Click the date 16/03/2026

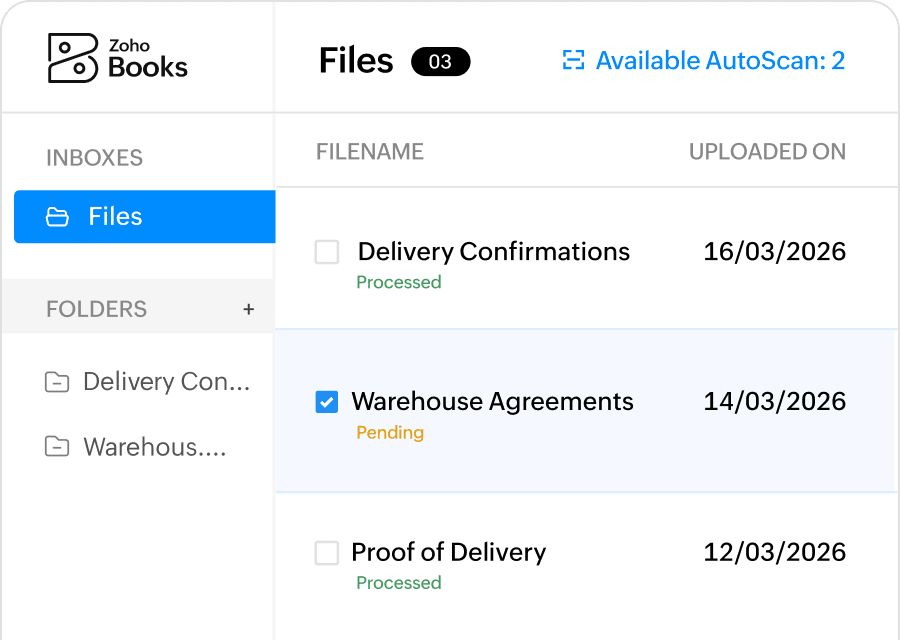[775, 251]
